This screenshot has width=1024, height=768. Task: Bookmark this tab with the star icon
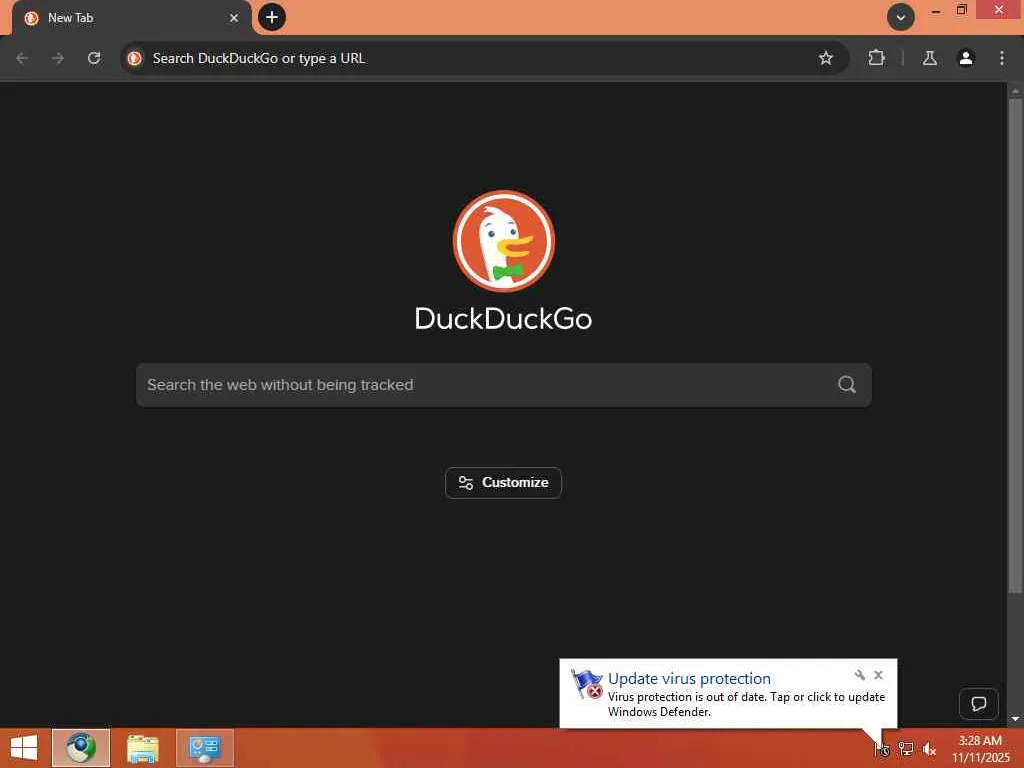pos(825,58)
